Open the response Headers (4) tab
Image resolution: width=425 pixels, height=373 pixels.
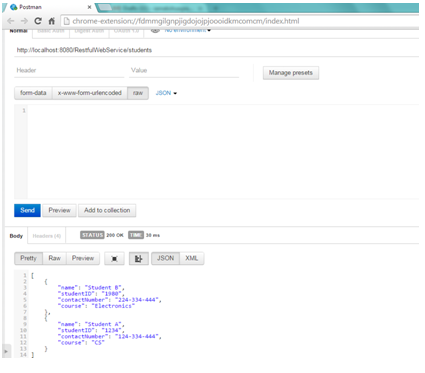coord(47,236)
